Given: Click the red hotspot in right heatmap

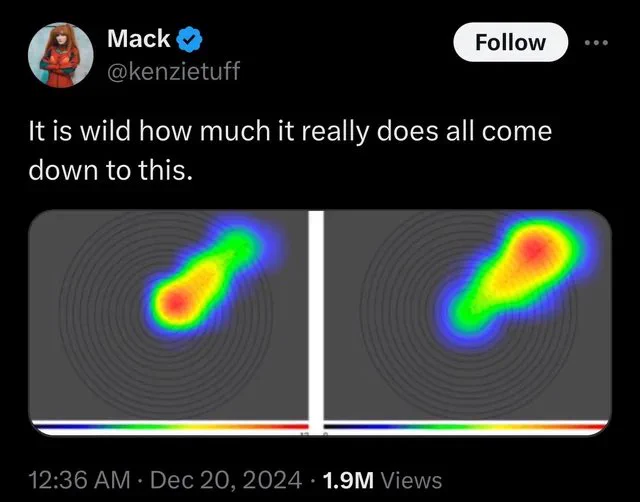Looking at the screenshot, I should point(535,247).
